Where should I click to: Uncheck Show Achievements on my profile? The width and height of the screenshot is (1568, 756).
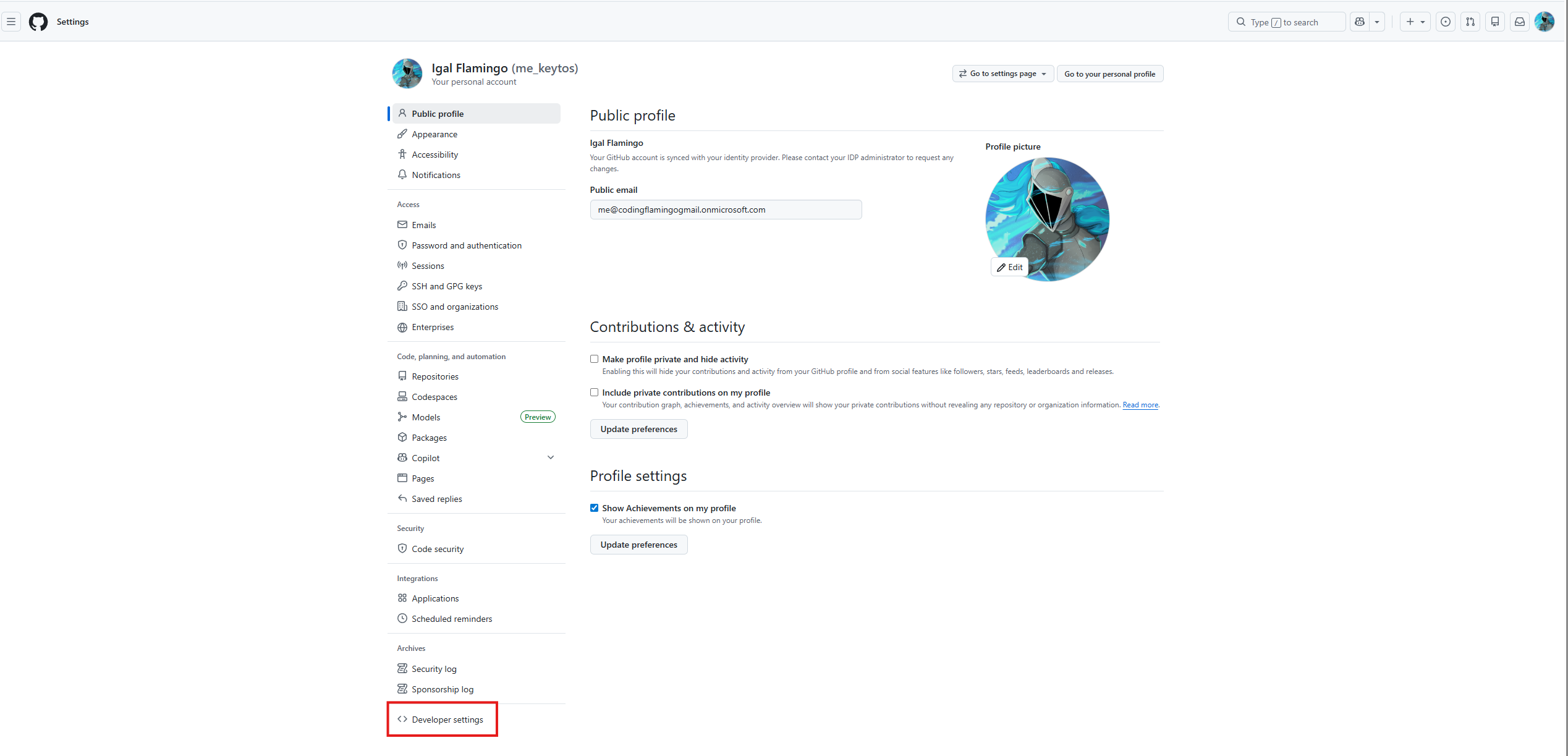click(594, 508)
